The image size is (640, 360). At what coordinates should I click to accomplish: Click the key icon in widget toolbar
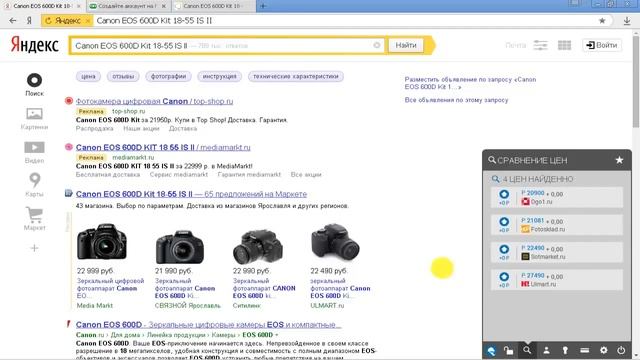pyautogui.click(x=565, y=350)
